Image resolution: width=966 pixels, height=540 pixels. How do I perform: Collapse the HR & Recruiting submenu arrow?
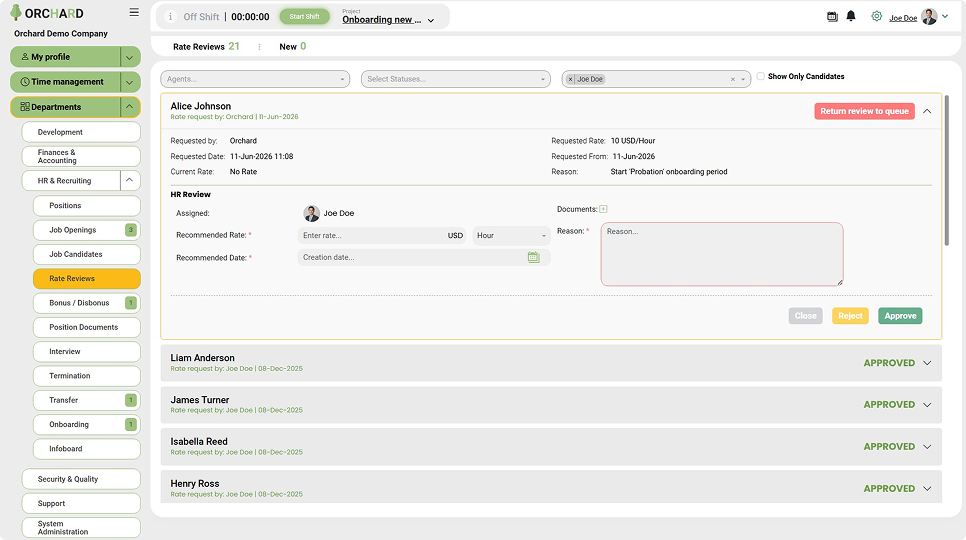pyautogui.click(x=129, y=180)
